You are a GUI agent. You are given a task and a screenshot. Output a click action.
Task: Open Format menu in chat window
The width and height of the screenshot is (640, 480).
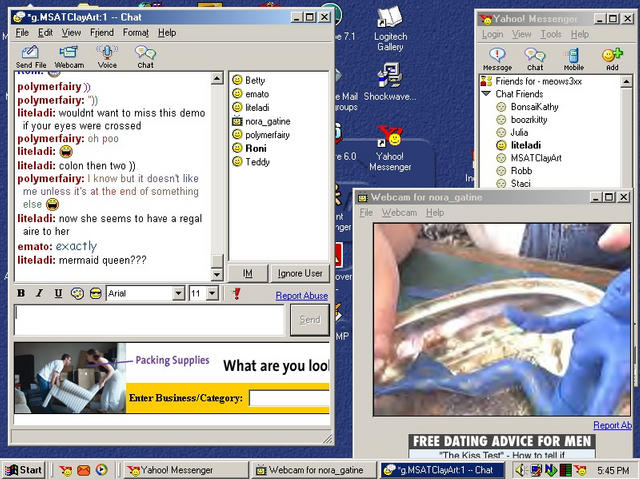tap(136, 33)
